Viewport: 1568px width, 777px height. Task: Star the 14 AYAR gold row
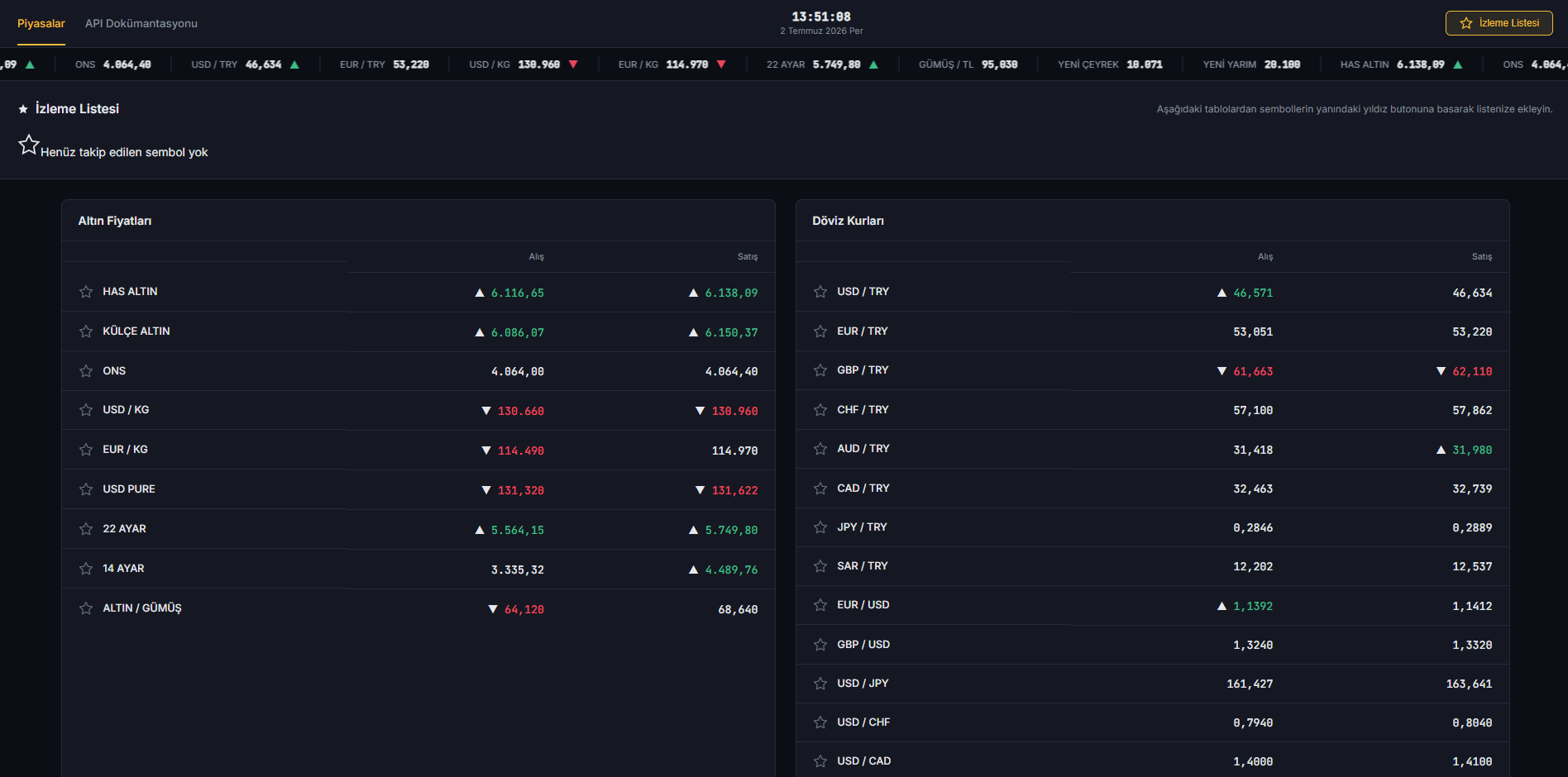pos(86,569)
